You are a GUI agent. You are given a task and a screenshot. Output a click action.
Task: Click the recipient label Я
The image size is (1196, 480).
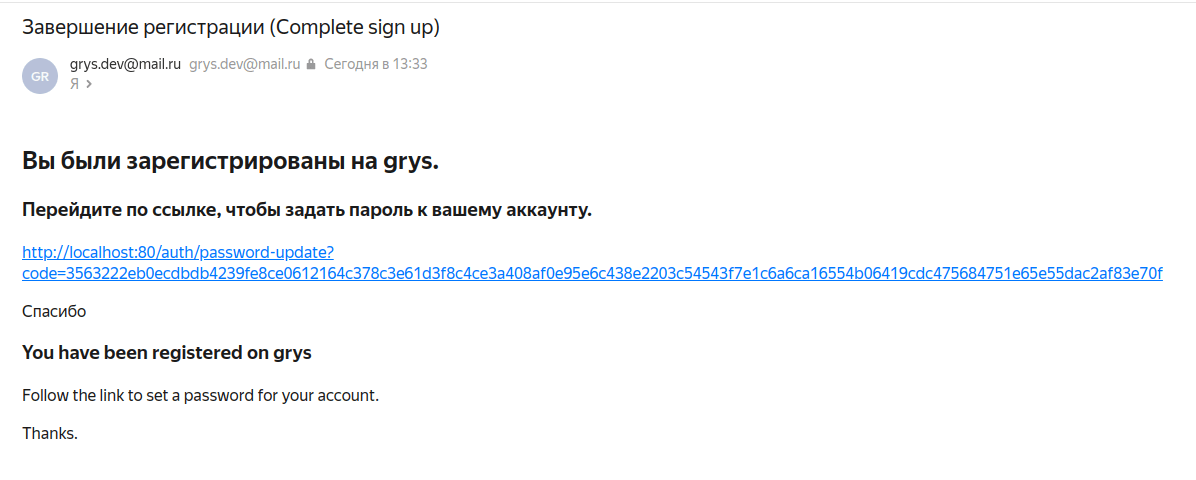pyautogui.click(x=74, y=84)
